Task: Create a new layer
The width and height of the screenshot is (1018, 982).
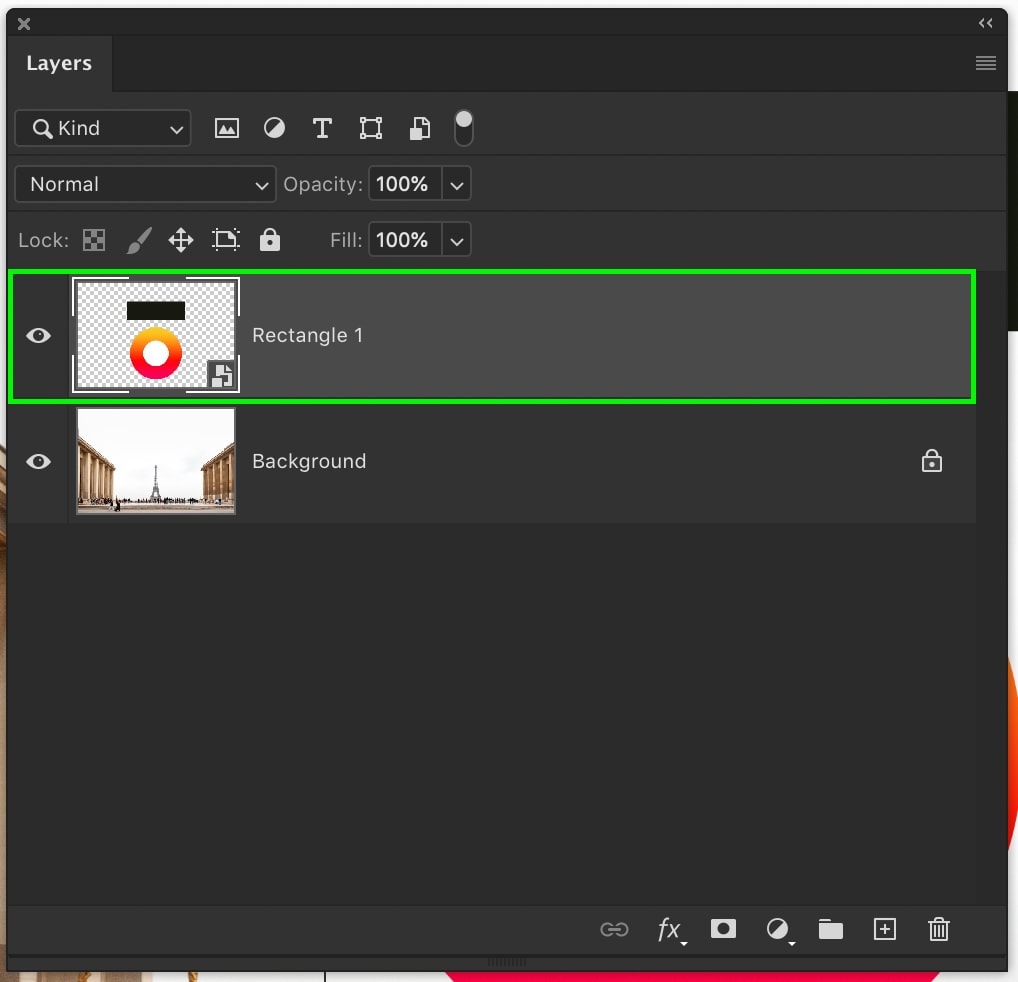Action: tap(885, 929)
